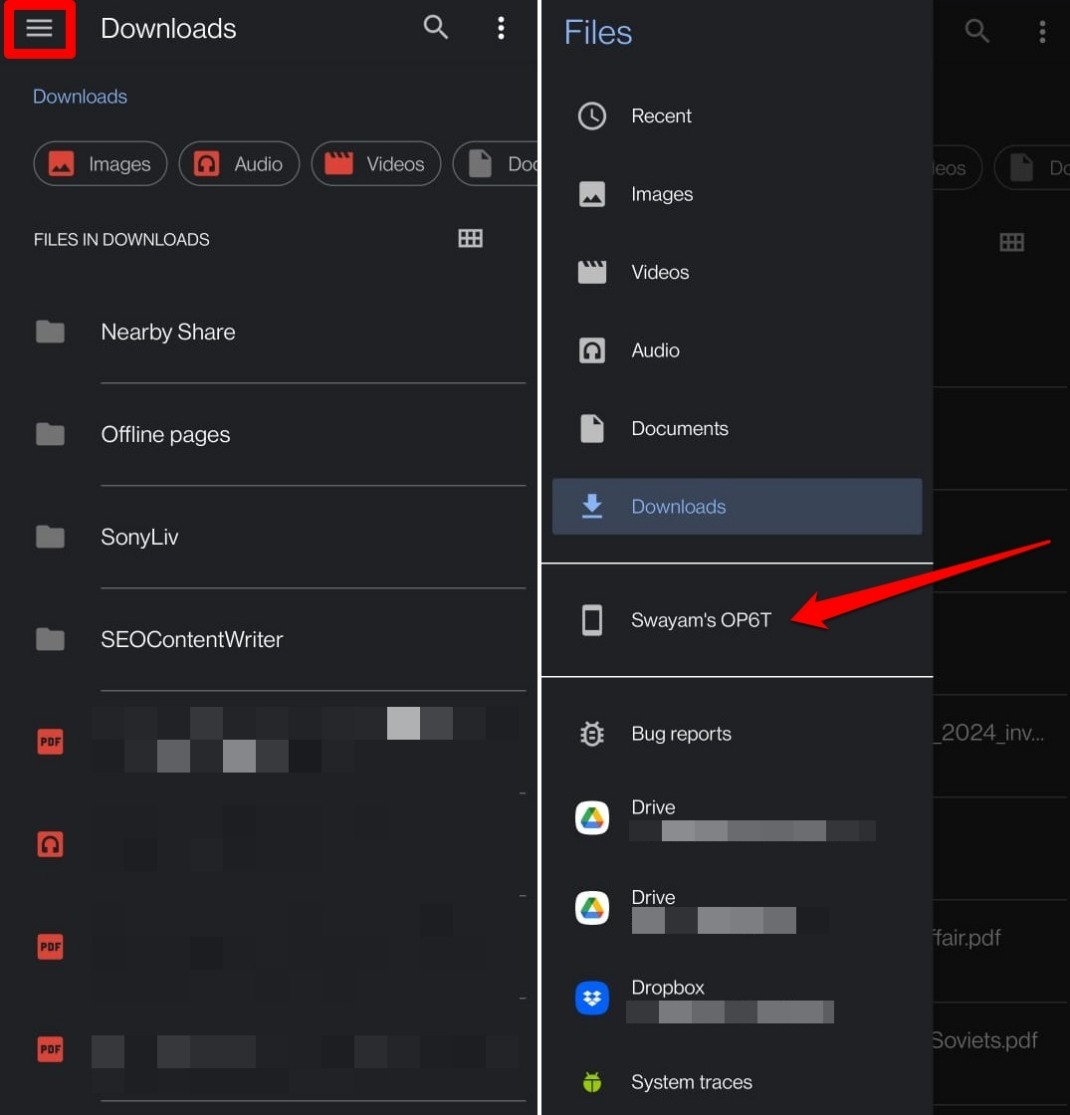Tap the dimmed search icon behind drawer
The width and height of the screenshot is (1070, 1115).
tap(977, 31)
